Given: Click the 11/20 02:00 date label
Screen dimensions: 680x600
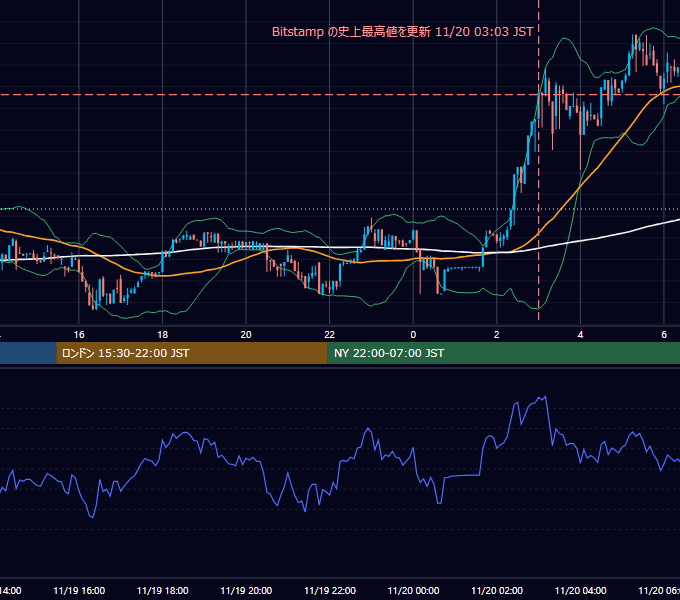Looking at the screenshot, I should tap(497, 591).
